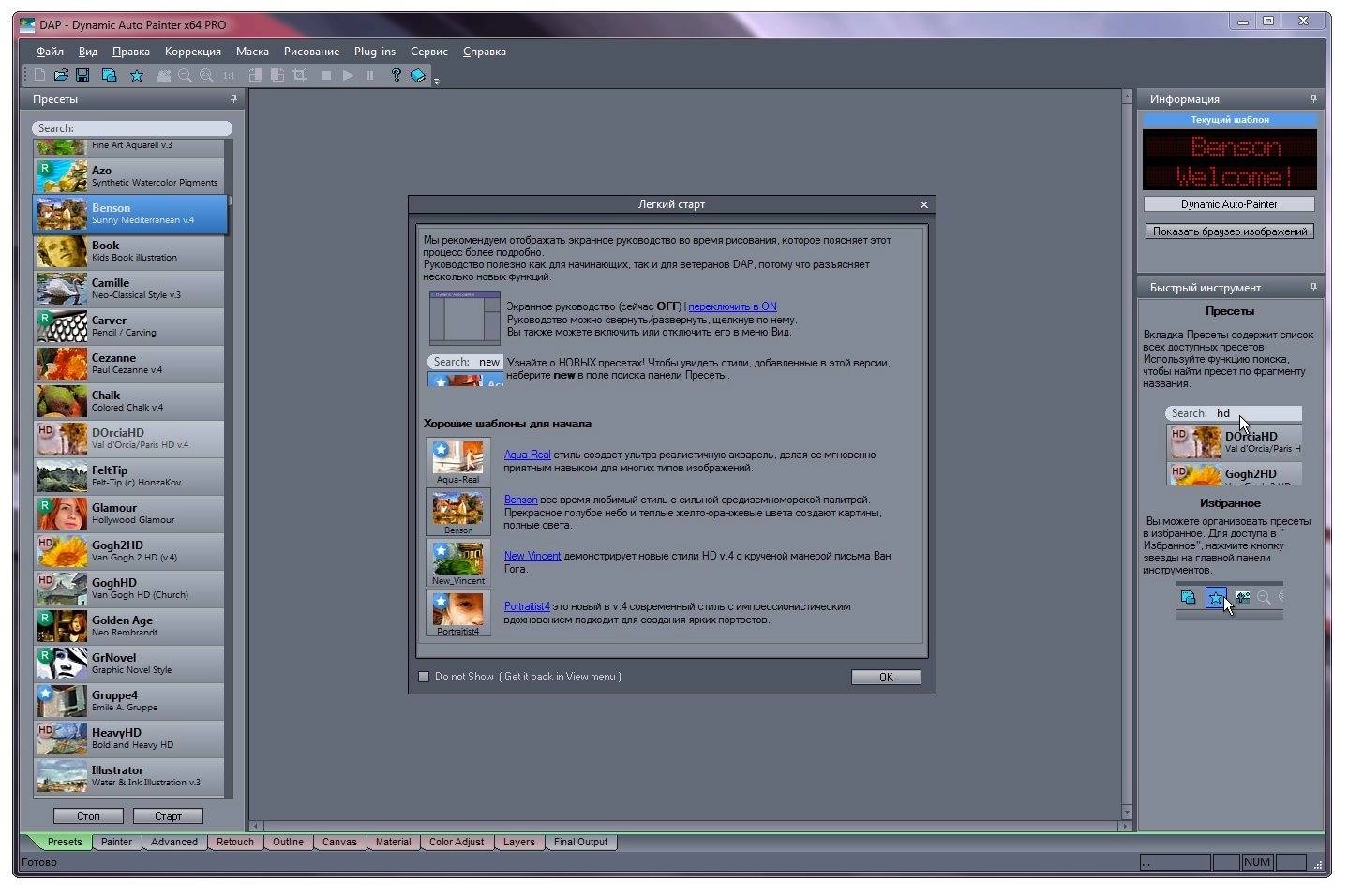
Task: Tick the Do not Show checkbox
Action: [x=424, y=677]
